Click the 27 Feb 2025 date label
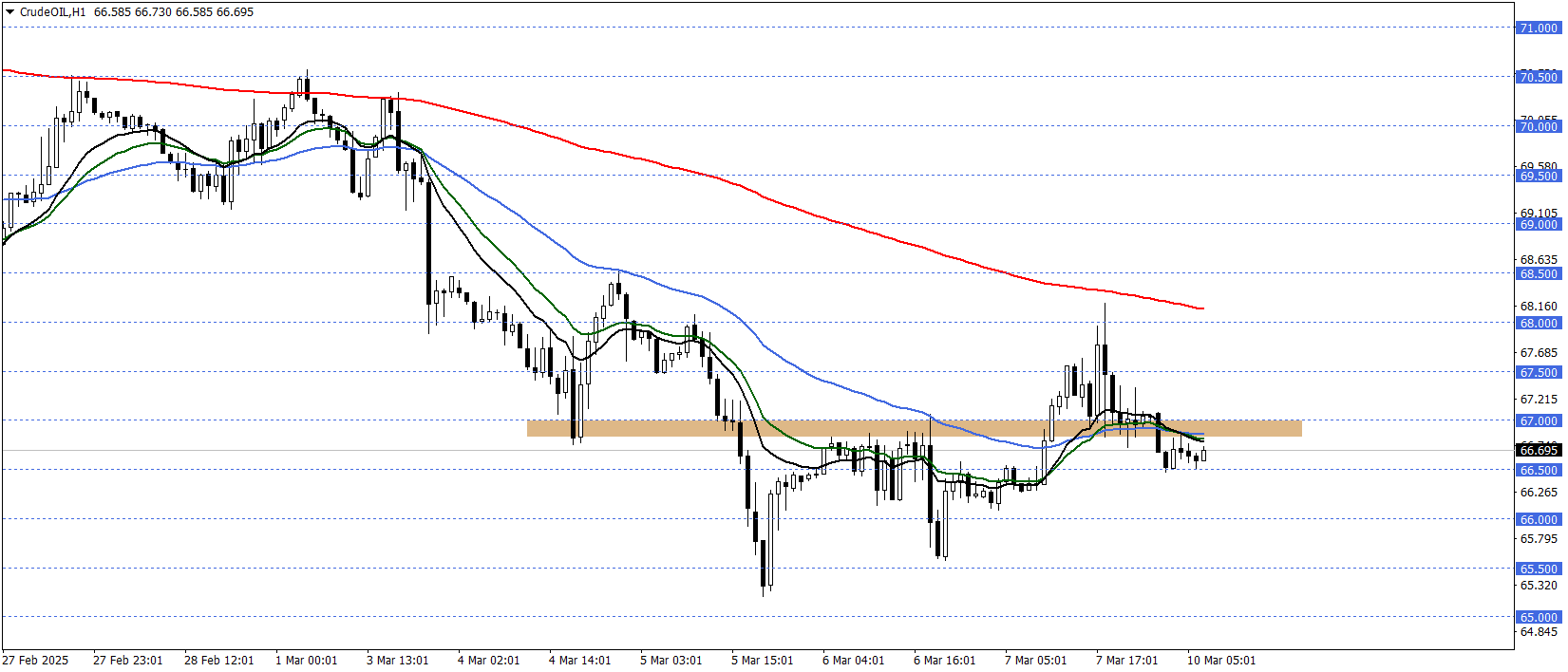The height and width of the screenshot is (672, 1568). tap(35, 660)
